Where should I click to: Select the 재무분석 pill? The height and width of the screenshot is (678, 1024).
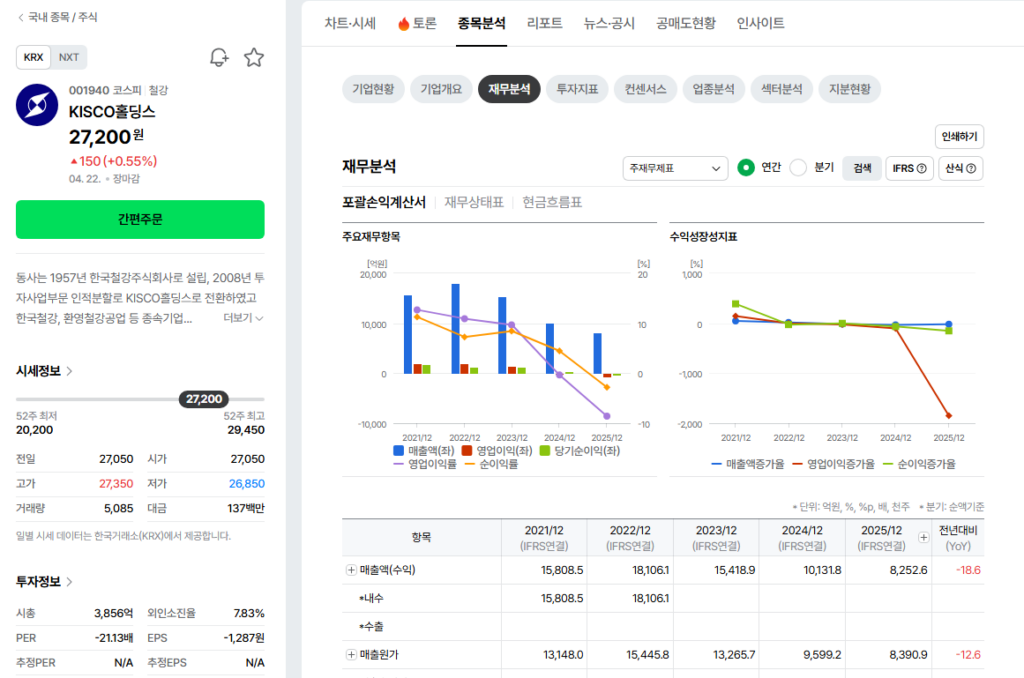509,89
